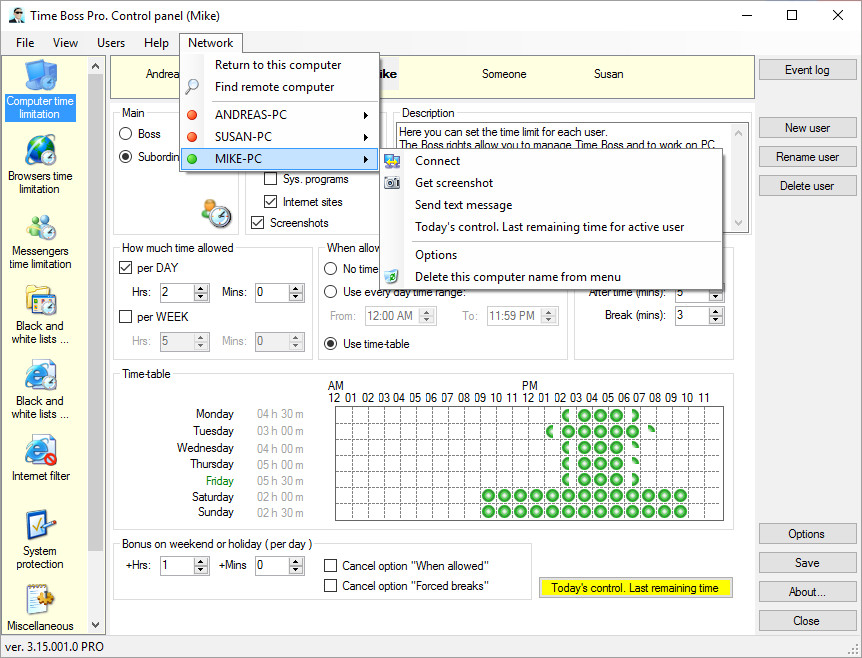
Task: Open Miscellaneous section icon
Action: pyautogui.click(x=40, y=599)
